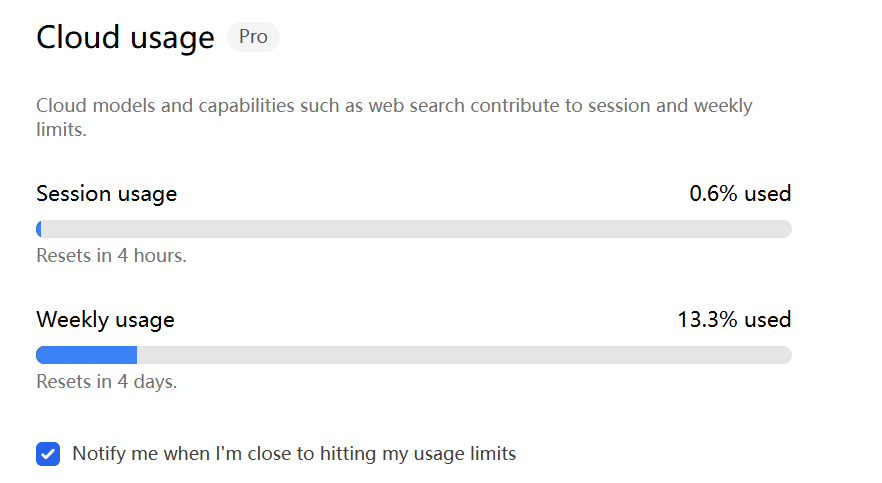Click the tiny blue fill of Session usage bar
Screen dimensions: 882x483
(x=39, y=229)
